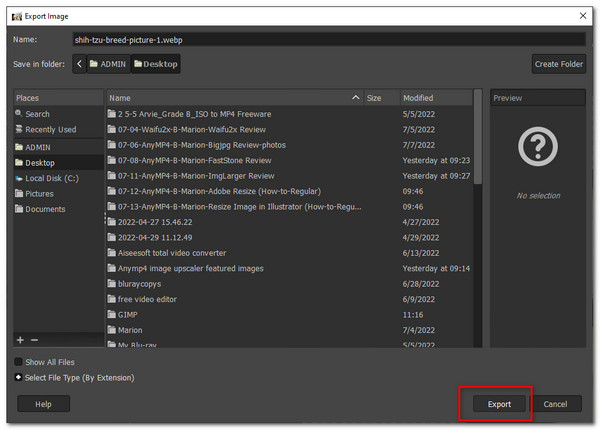Open the Documents folder in Places
The image size is (600, 430).
coord(45,210)
